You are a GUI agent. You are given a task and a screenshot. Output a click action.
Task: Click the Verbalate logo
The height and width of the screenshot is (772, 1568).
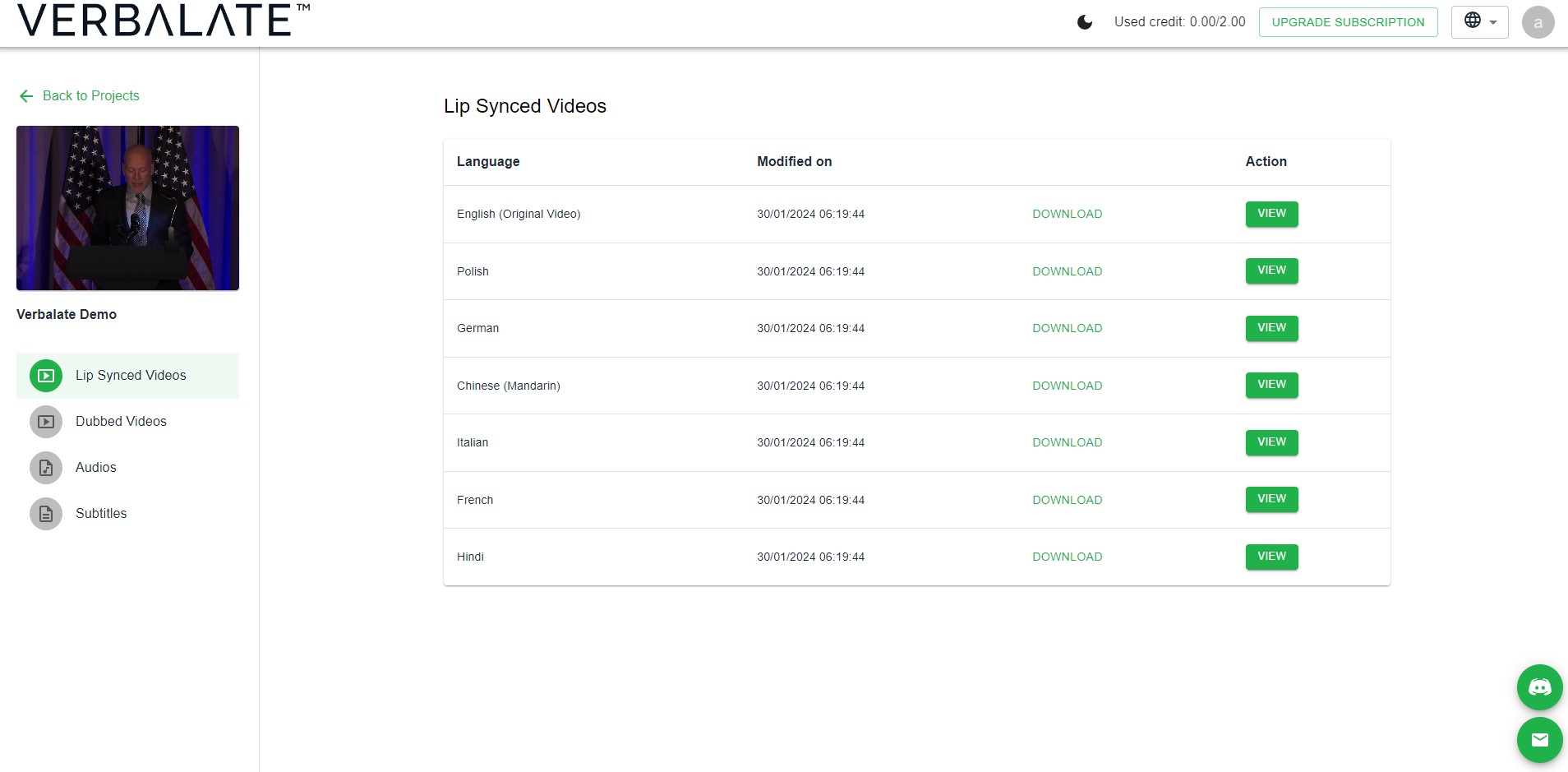click(x=164, y=21)
